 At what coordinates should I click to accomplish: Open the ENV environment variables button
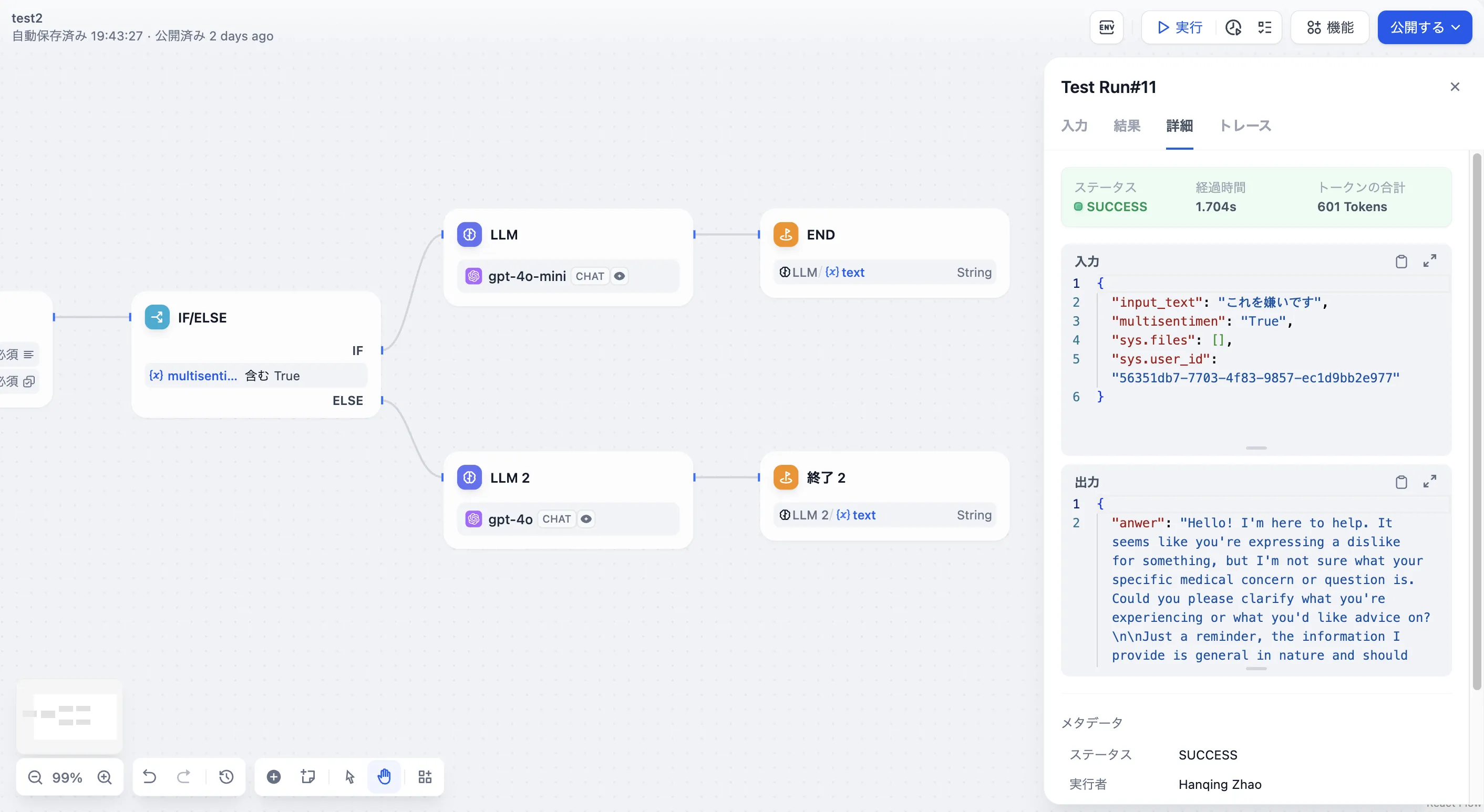pos(1106,27)
